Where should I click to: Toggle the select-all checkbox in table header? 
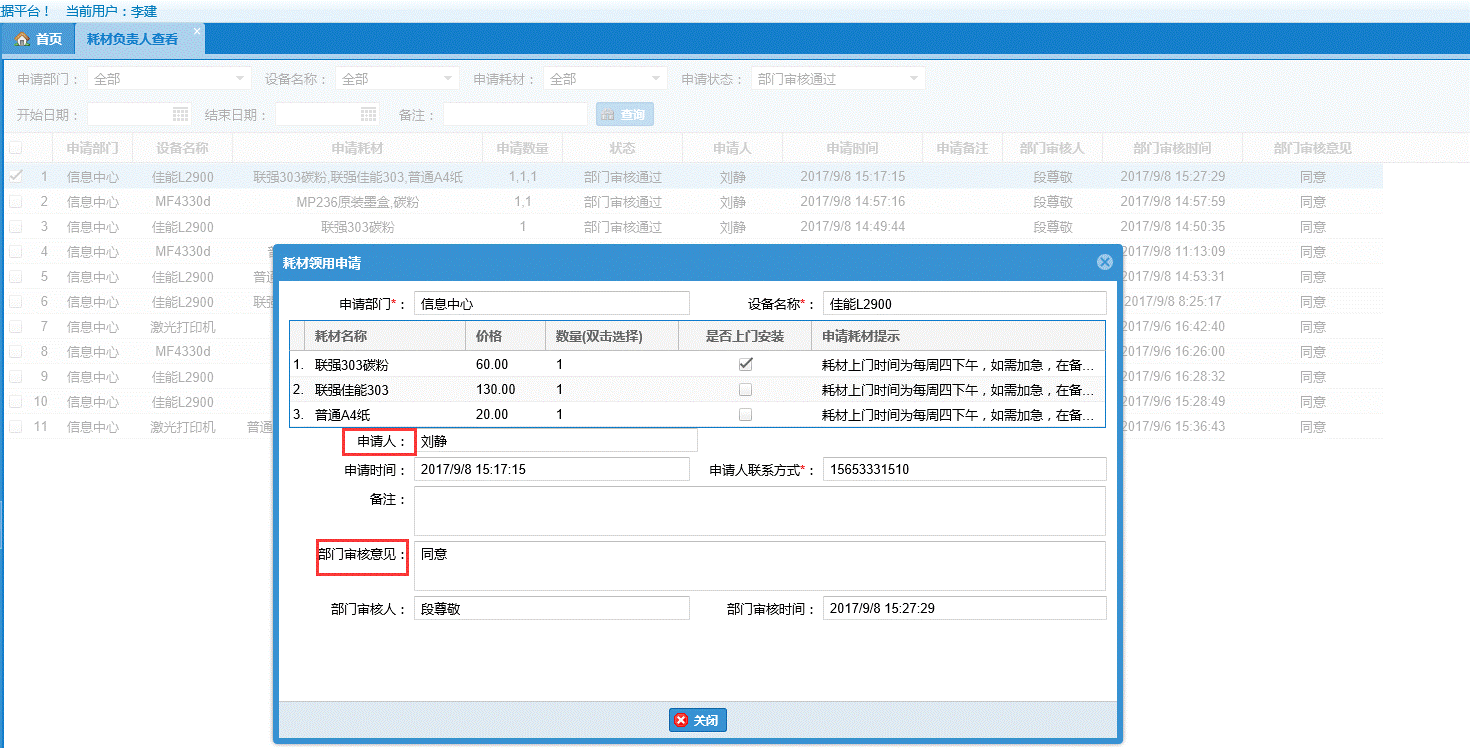pos(15,148)
